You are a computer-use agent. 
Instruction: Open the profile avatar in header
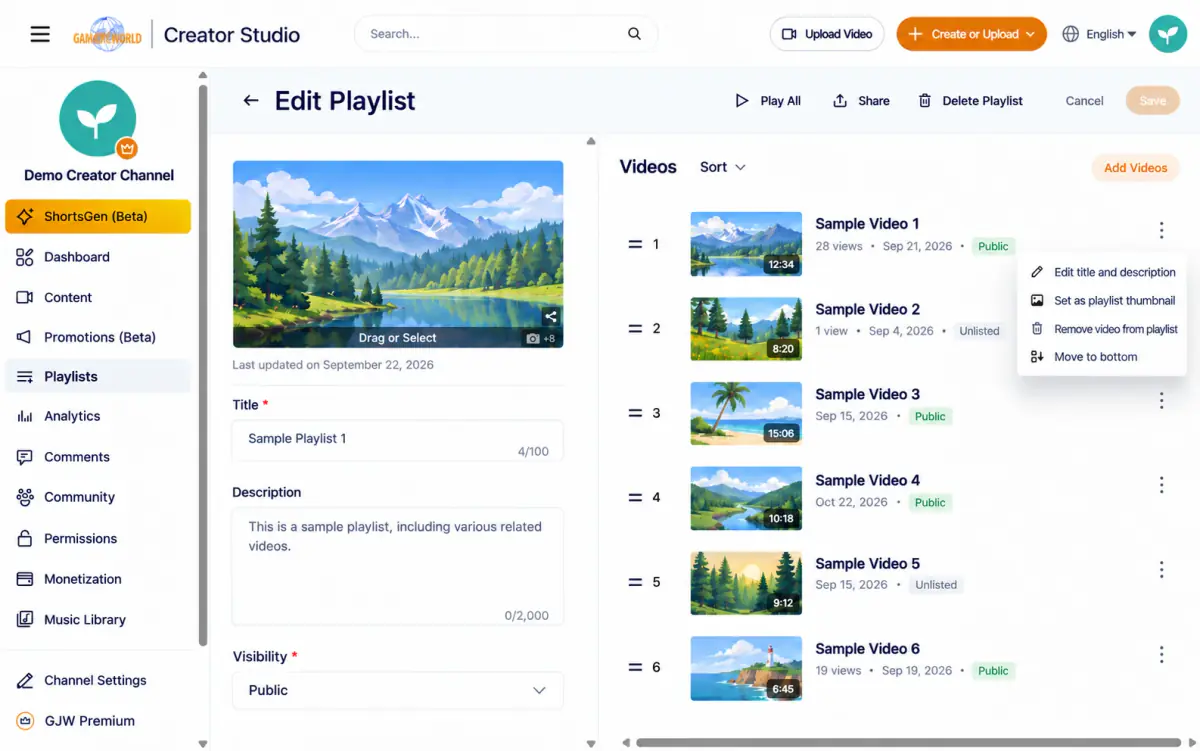point(1167,34)
